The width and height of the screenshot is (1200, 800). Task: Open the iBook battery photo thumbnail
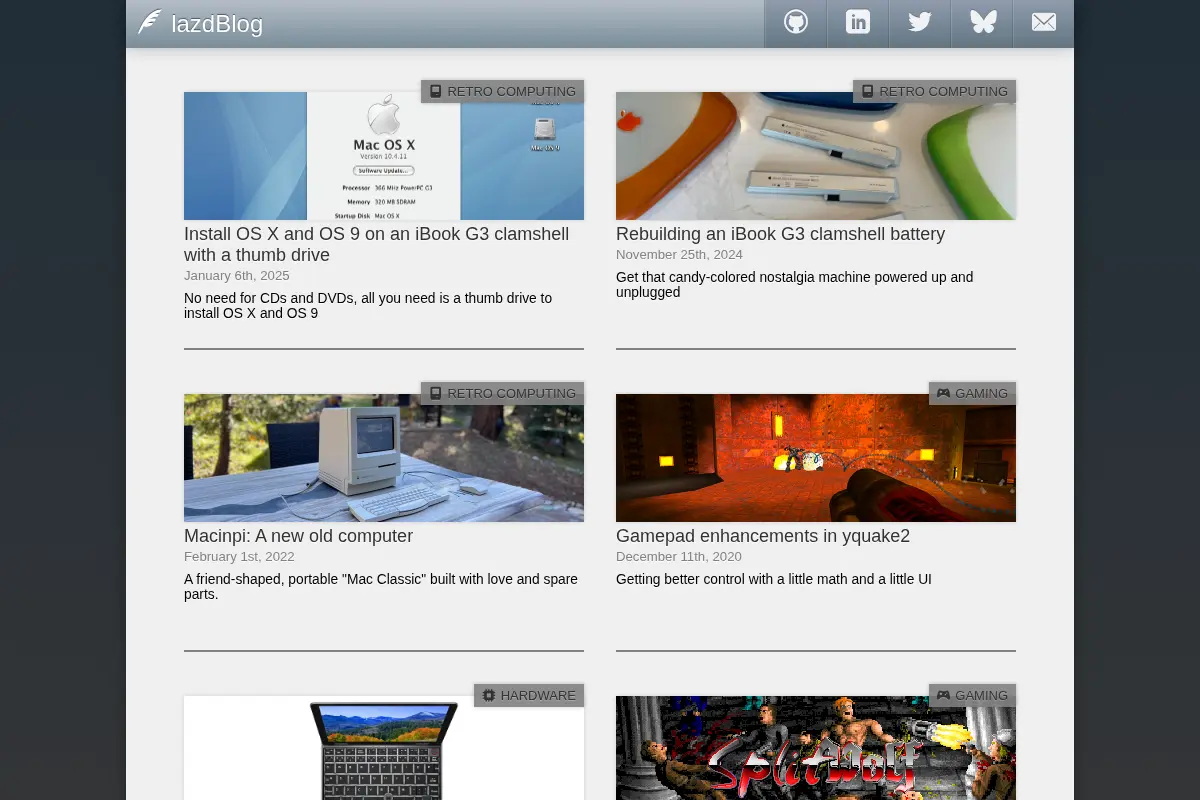816,156
